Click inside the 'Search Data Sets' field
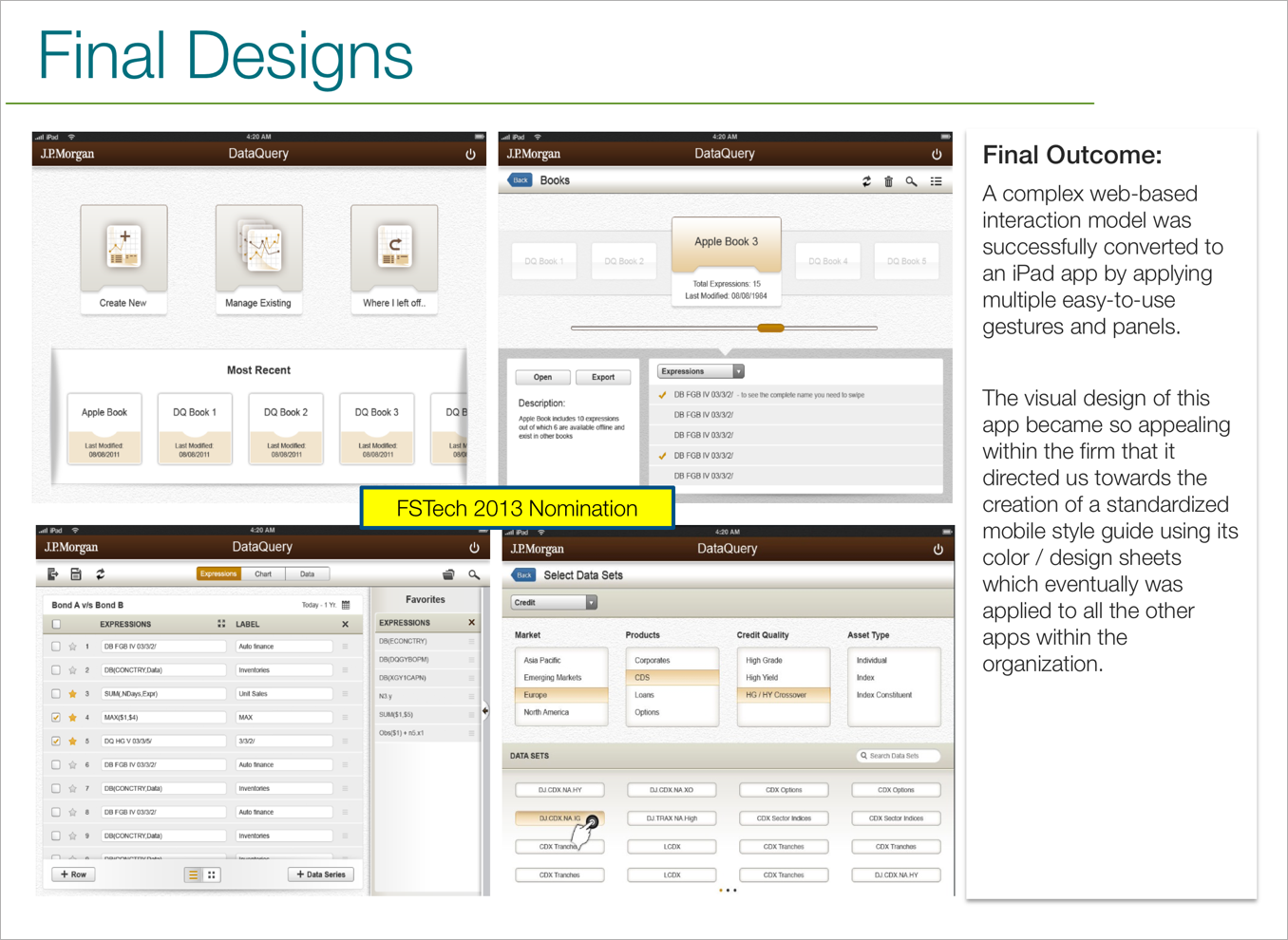Image resolution: width=1288 pixels, height=940 pixels. (899, 756)
